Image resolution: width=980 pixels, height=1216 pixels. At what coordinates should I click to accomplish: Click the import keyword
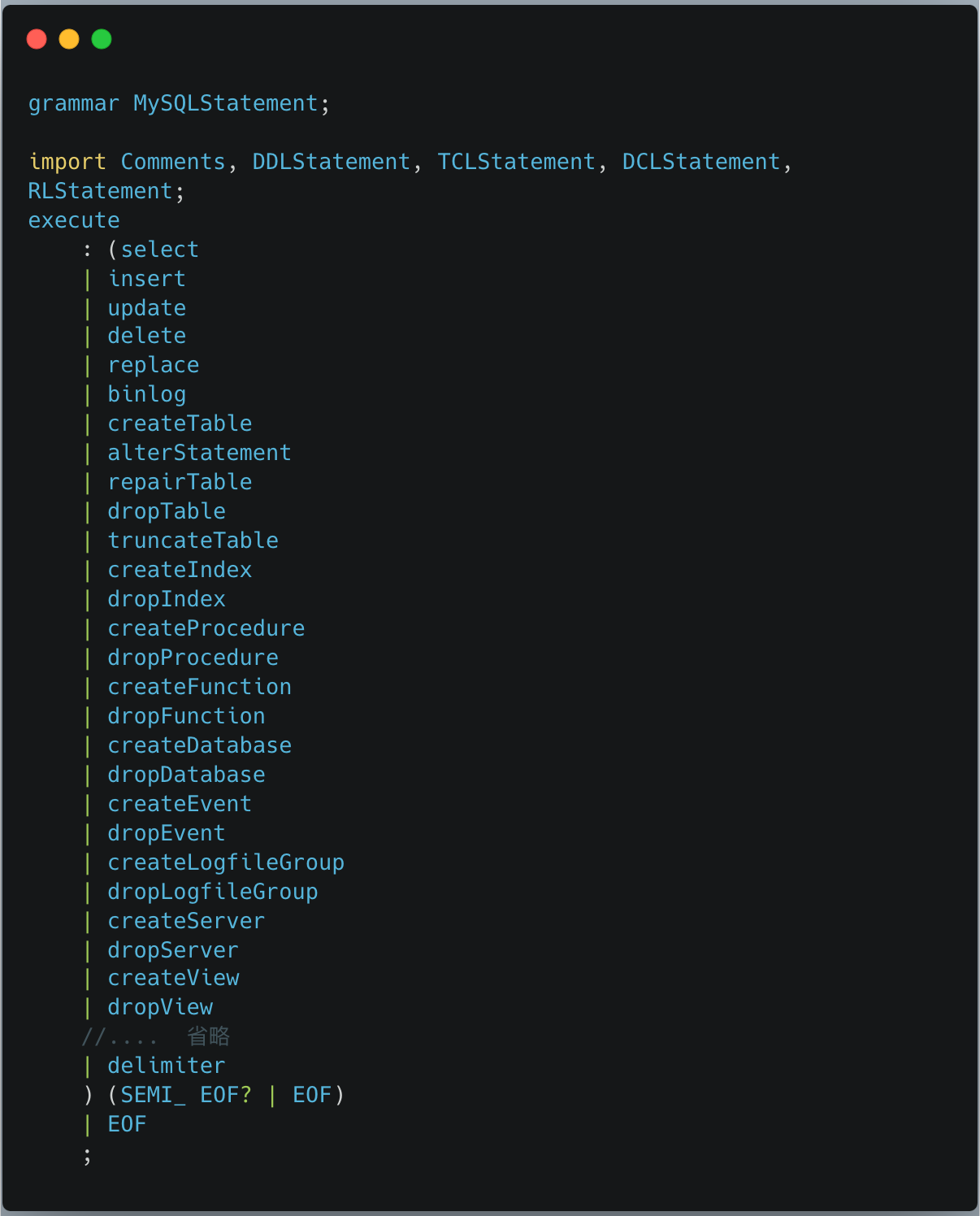point(67,162)
